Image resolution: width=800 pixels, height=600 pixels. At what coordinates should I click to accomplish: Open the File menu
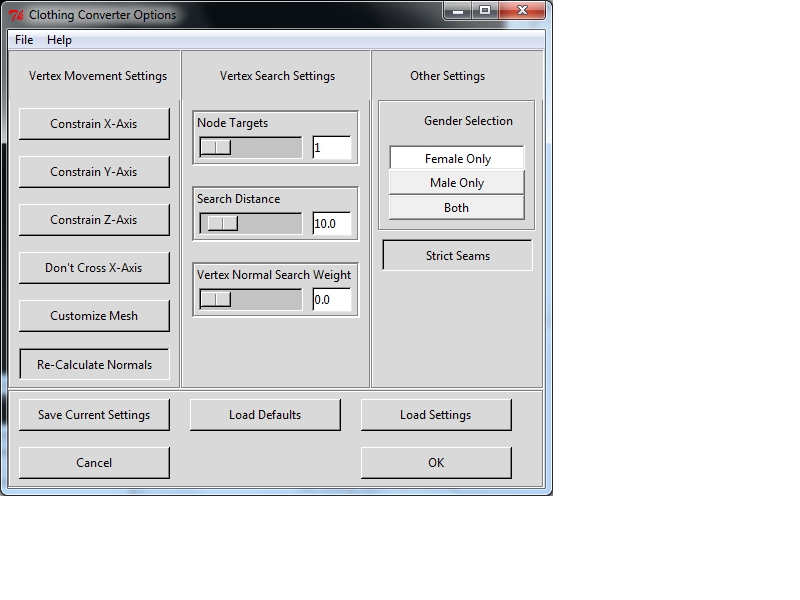(x=24, y=40)
